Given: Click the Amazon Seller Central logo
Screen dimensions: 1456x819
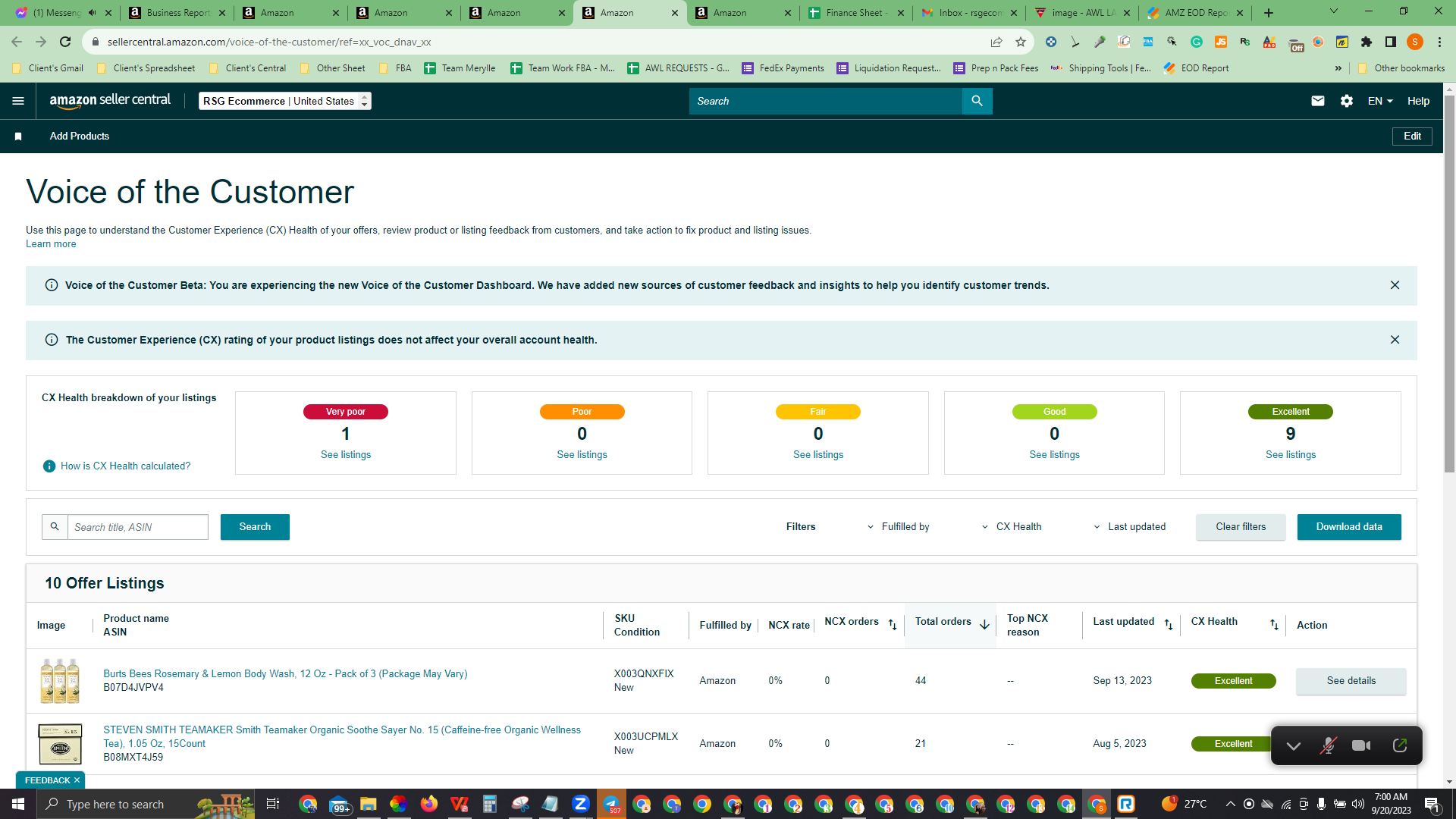Looking at the screenshot, I should 110,101.
